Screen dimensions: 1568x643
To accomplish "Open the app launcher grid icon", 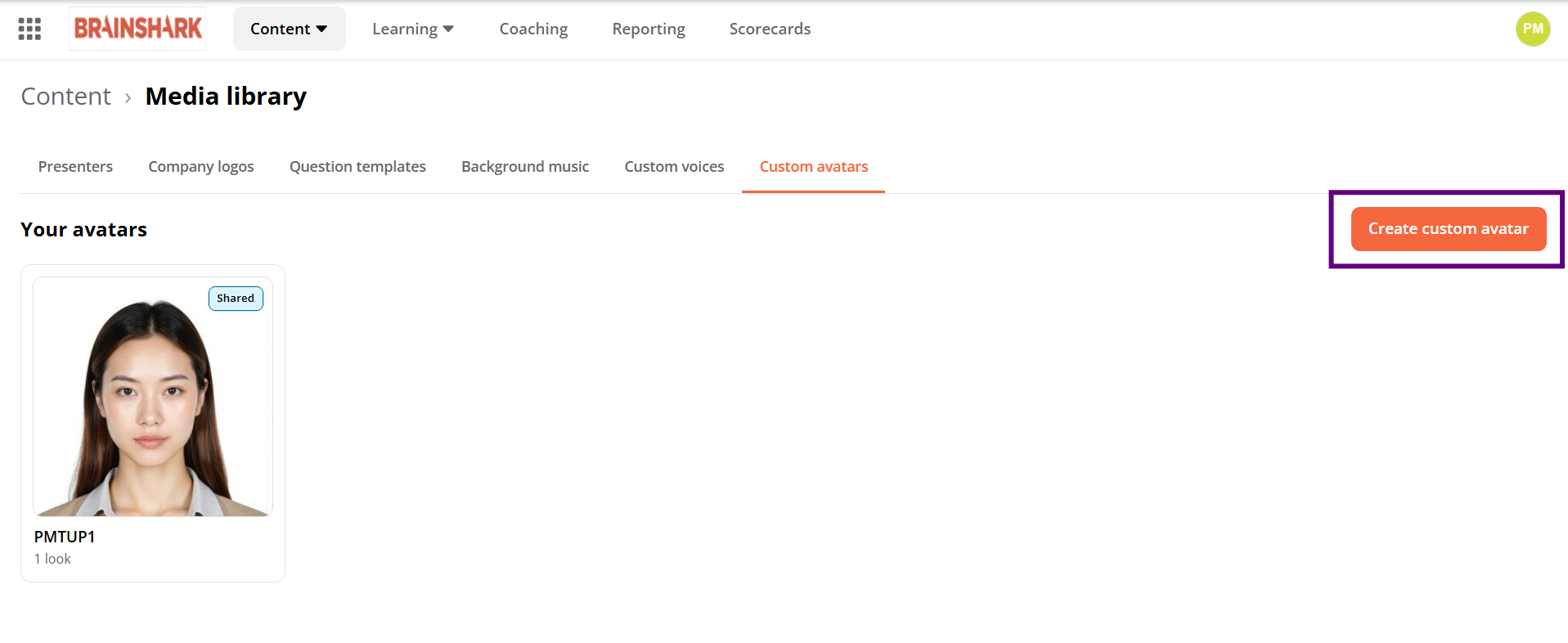I will pos(29,29).
